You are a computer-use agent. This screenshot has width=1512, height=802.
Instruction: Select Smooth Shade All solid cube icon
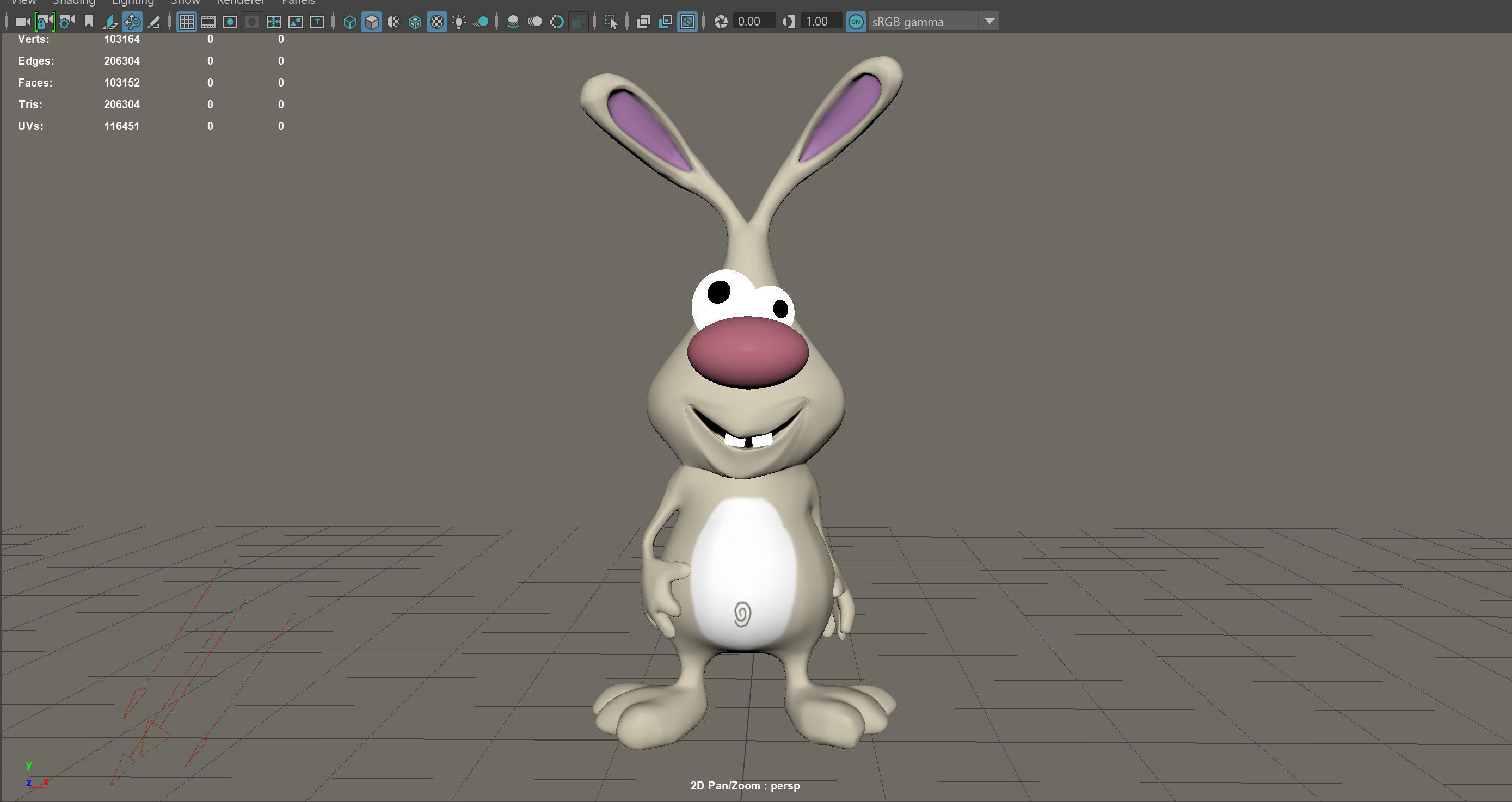[372, 22]
